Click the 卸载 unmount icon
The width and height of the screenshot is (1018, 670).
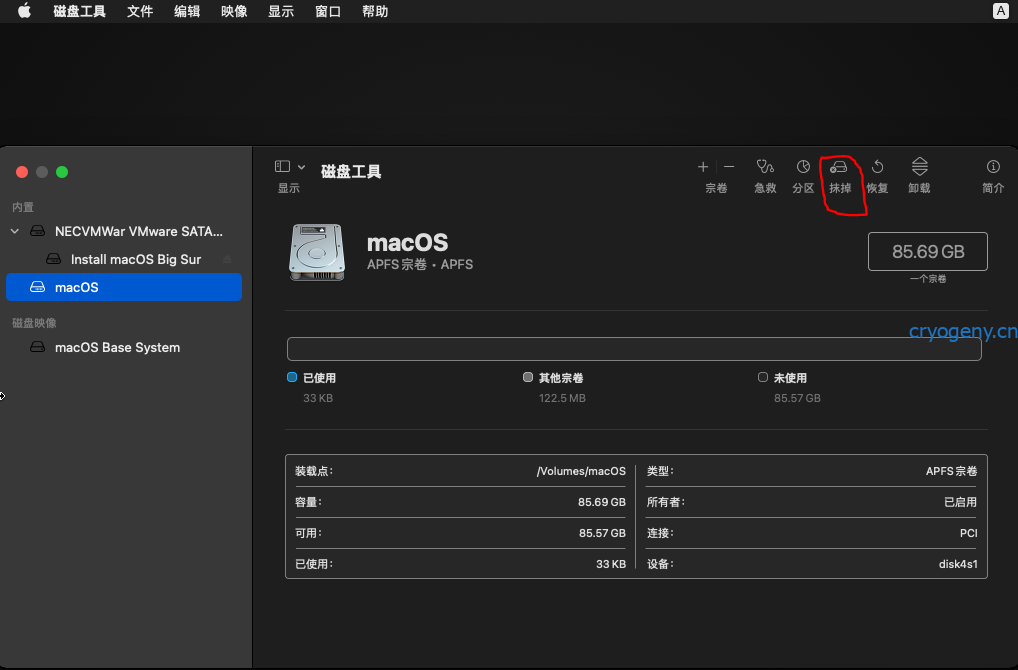pos(919,167)
